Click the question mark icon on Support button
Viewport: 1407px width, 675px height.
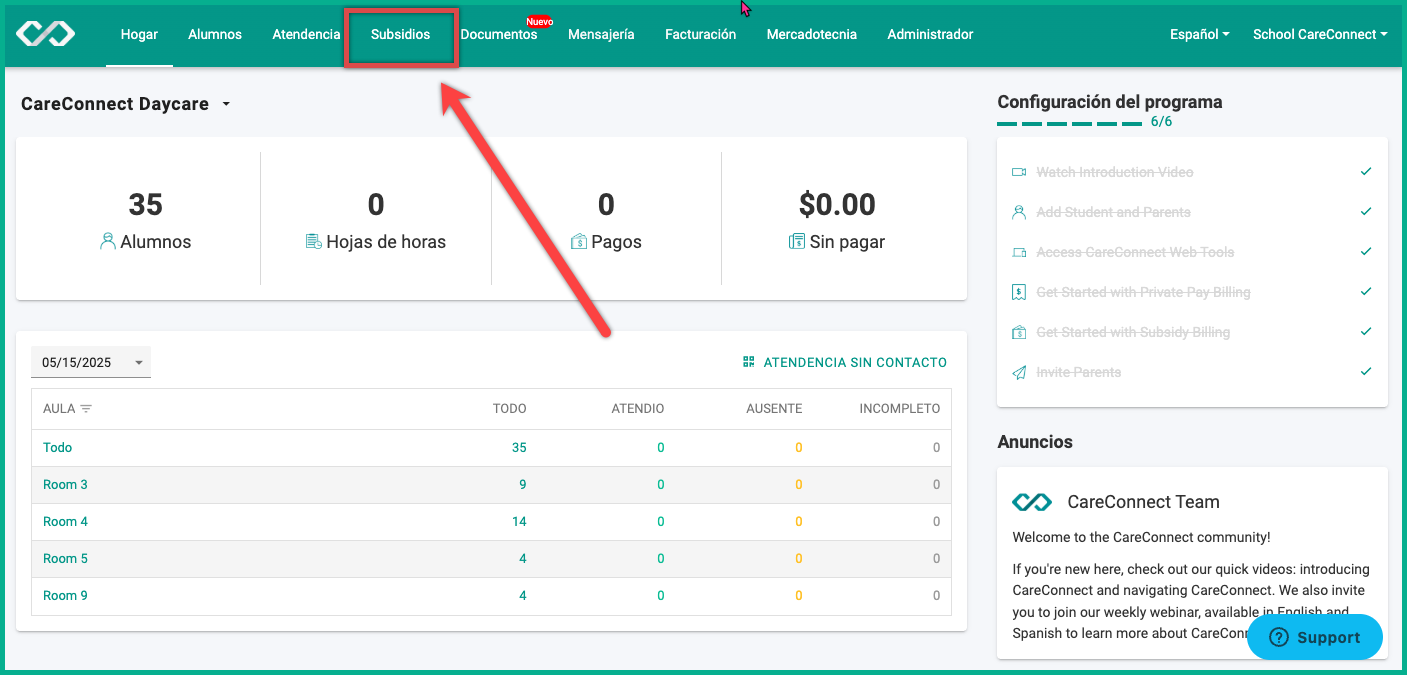click(x=1278, y=637)
